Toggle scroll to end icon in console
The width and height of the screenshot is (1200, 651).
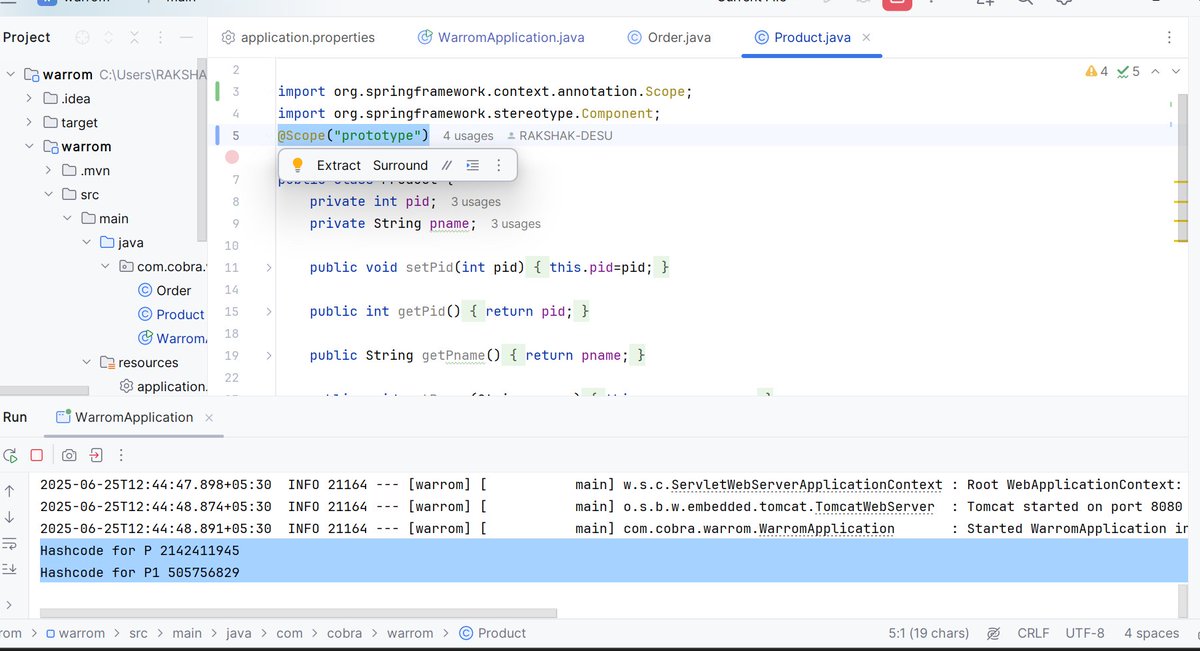pos(10,569)
